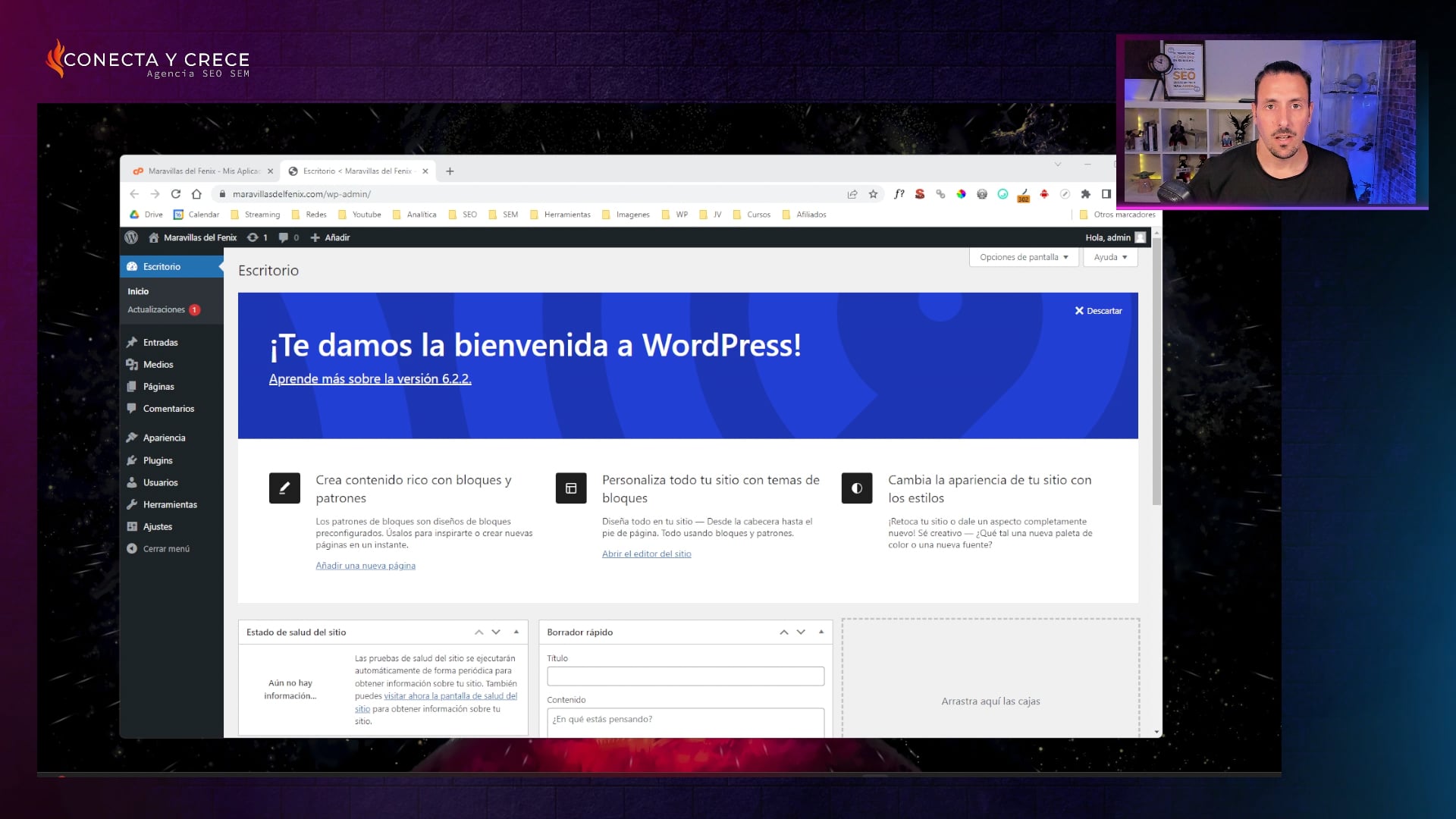This screenshot has height=819, width=1456.
Task: Open Herramientas in the sidebar
Action: [x=170, y=505]
